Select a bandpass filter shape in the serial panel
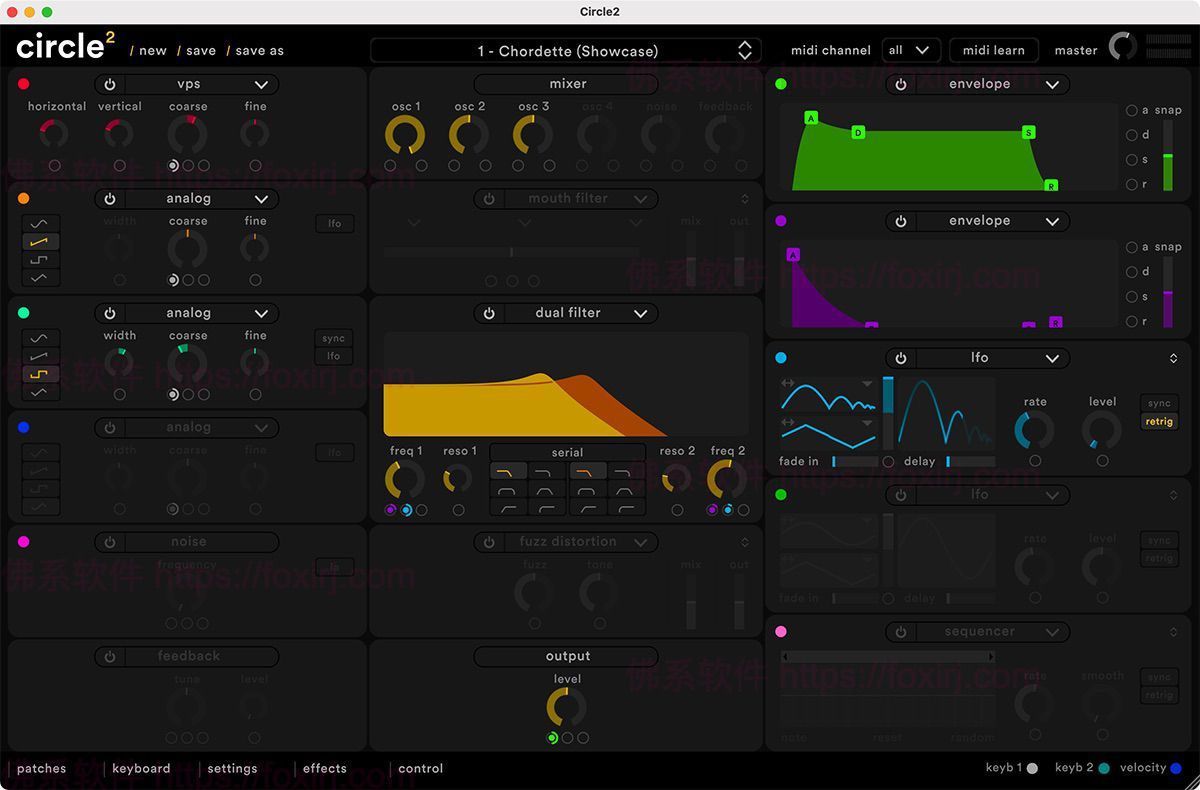Viewport: 1200px width, 790px height. (508, 491)
